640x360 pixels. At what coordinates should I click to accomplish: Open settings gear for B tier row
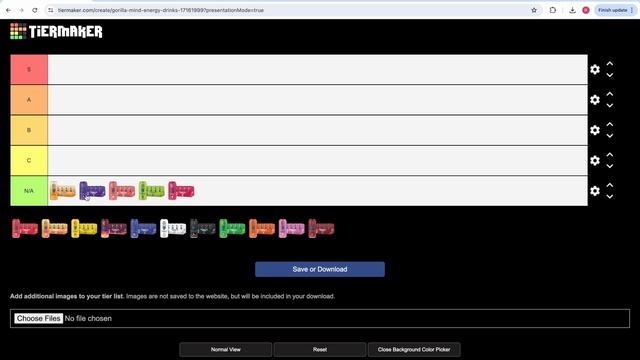(x=595, y=130)
